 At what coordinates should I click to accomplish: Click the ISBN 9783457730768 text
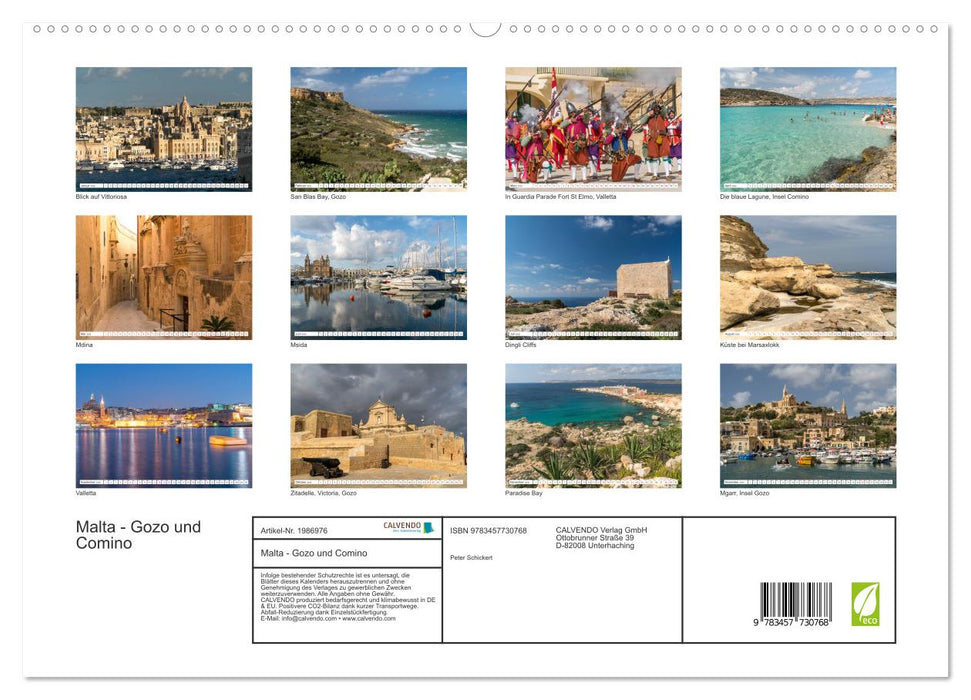point(490,531)
